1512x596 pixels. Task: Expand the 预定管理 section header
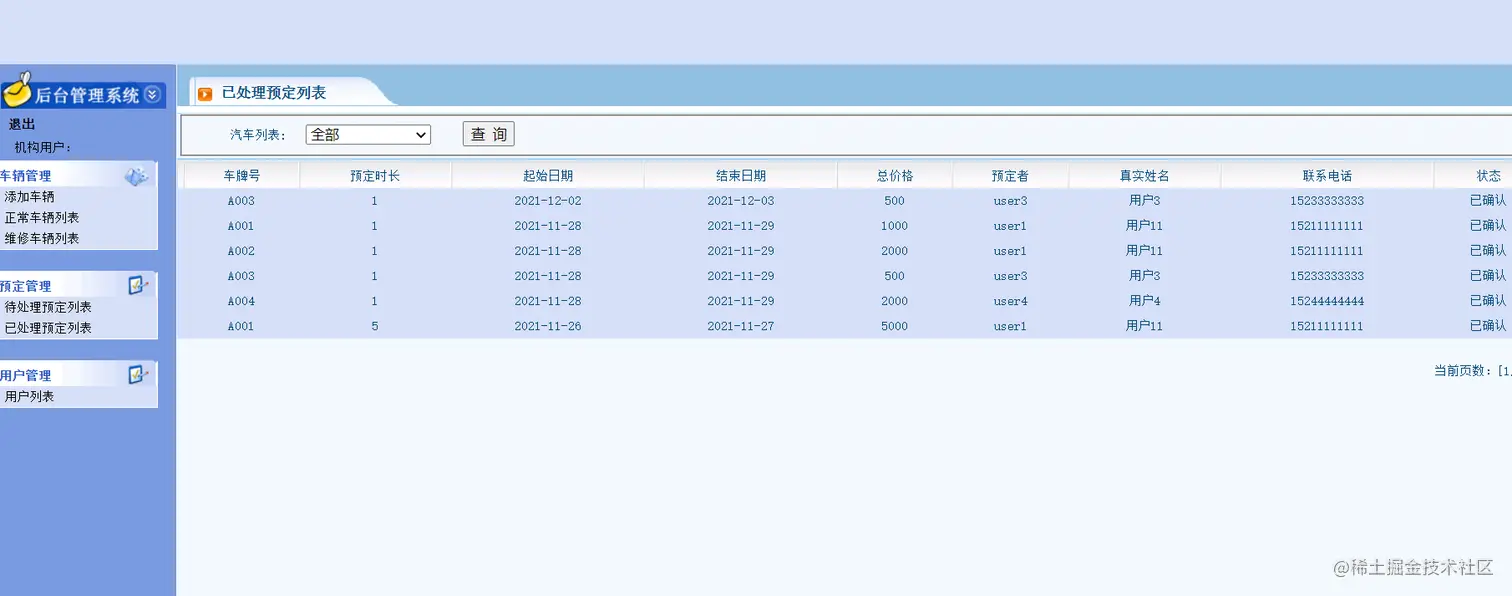(x=78, y=286)
